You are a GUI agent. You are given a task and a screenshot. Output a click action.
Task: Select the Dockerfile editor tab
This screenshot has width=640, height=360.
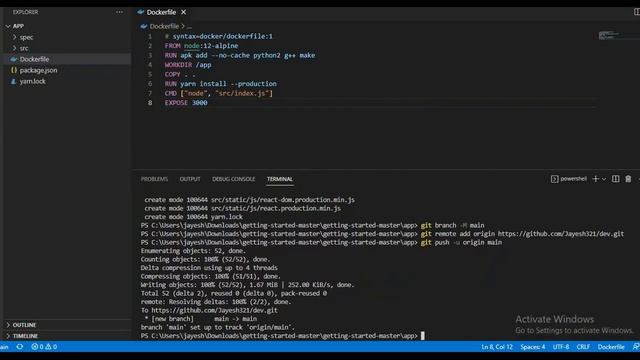162,12
